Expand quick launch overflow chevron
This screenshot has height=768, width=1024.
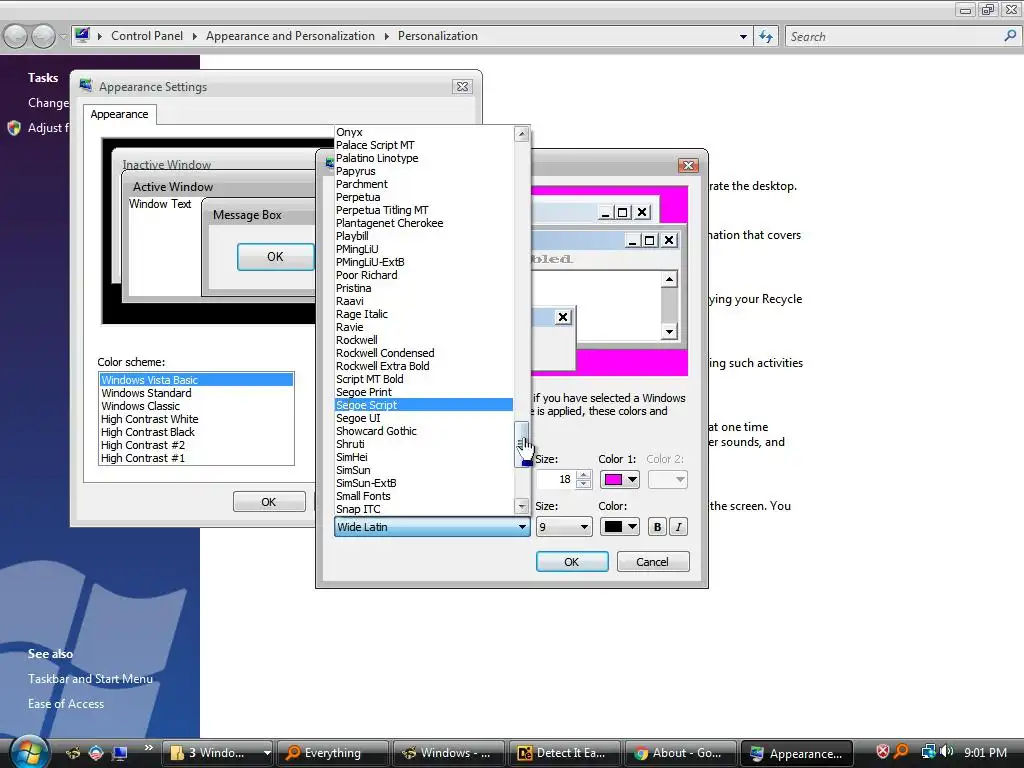[149, 748]
